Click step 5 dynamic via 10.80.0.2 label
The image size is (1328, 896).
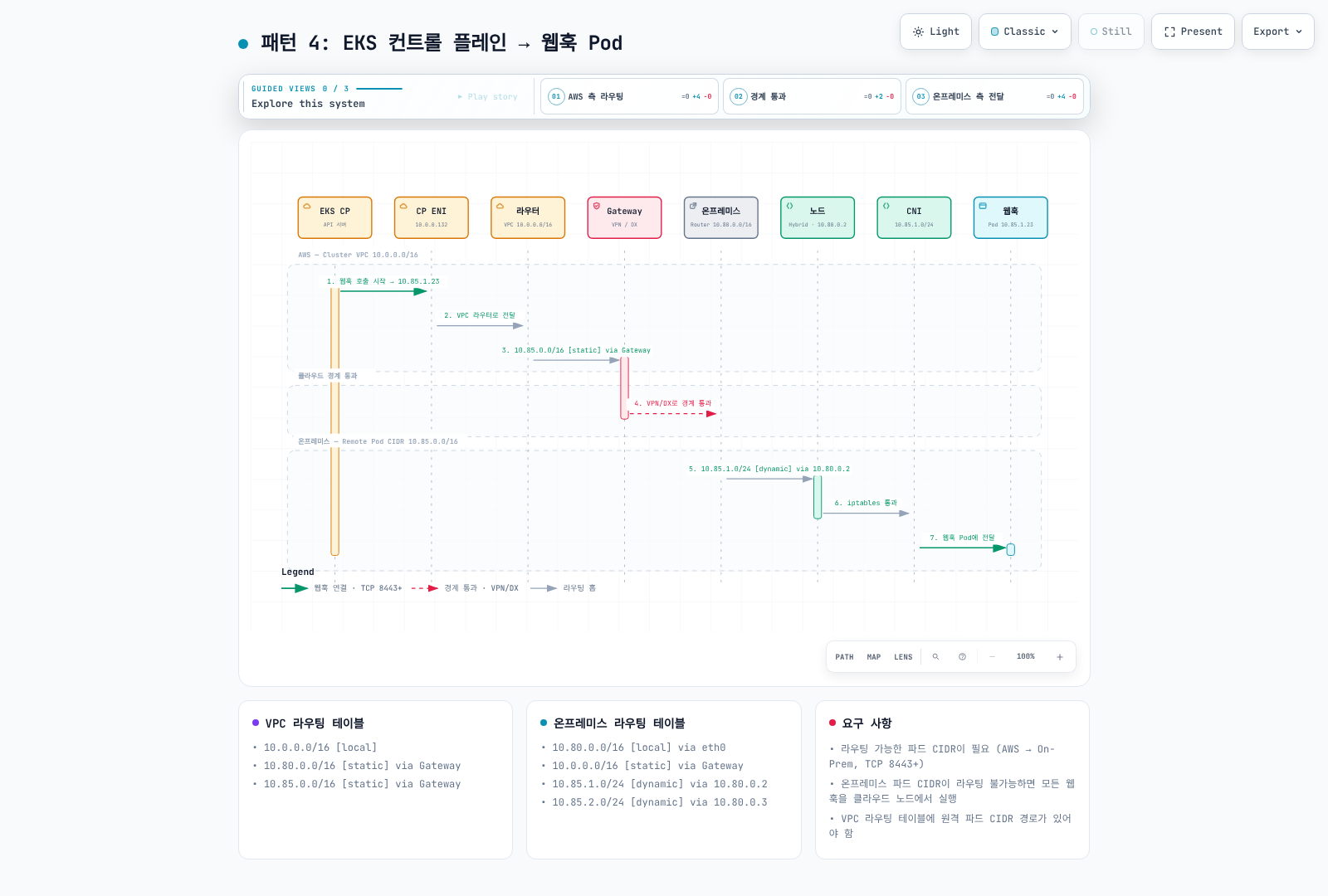click(769, 469)
